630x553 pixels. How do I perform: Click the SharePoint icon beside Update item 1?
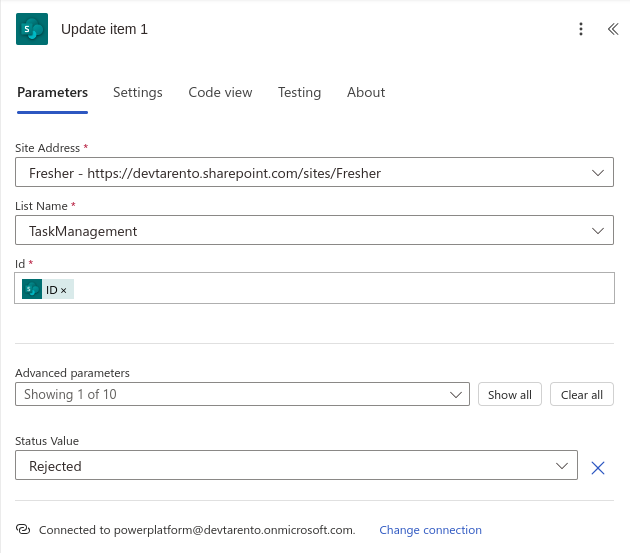32,30
